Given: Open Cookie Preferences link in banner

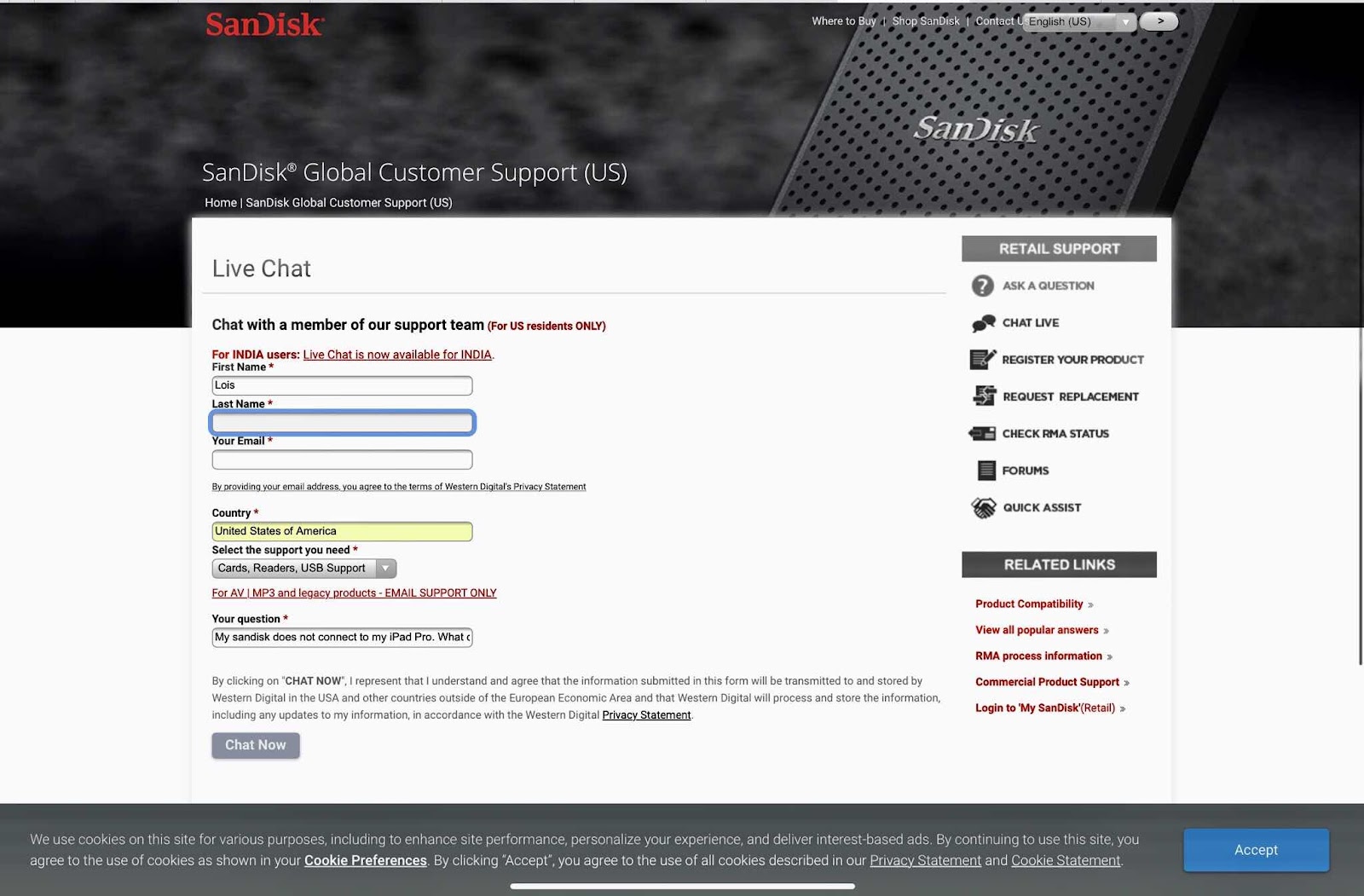Looking at the screenshot, I should (366, 861).
